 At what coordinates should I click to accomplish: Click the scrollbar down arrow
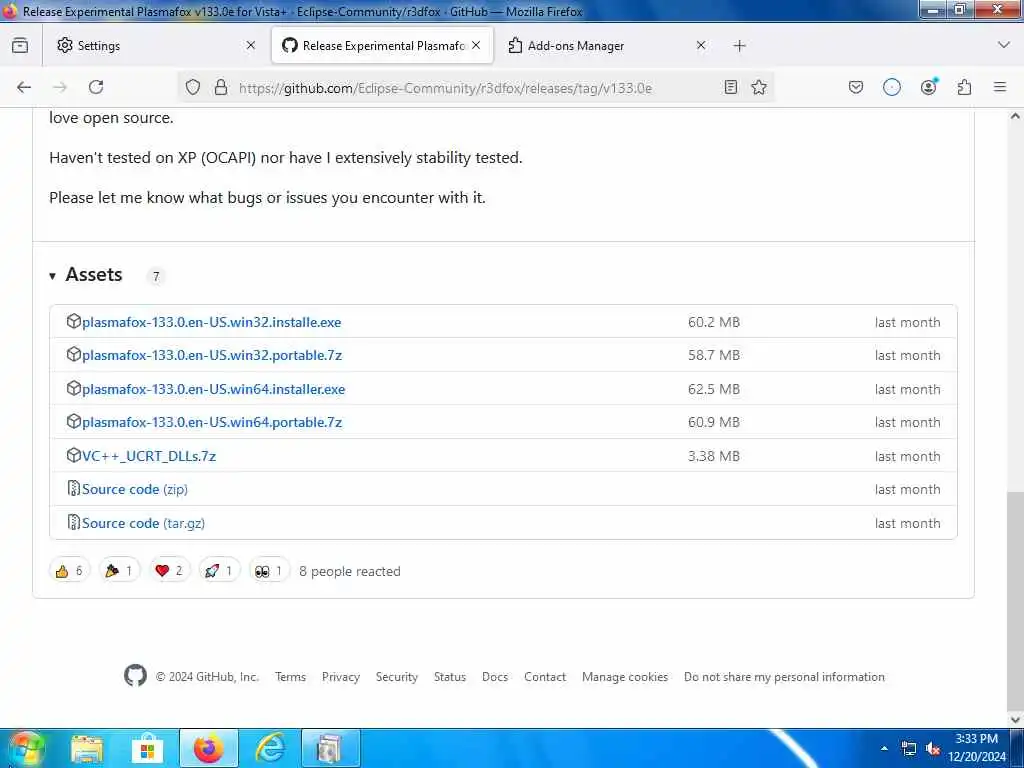coord(1015,720)
